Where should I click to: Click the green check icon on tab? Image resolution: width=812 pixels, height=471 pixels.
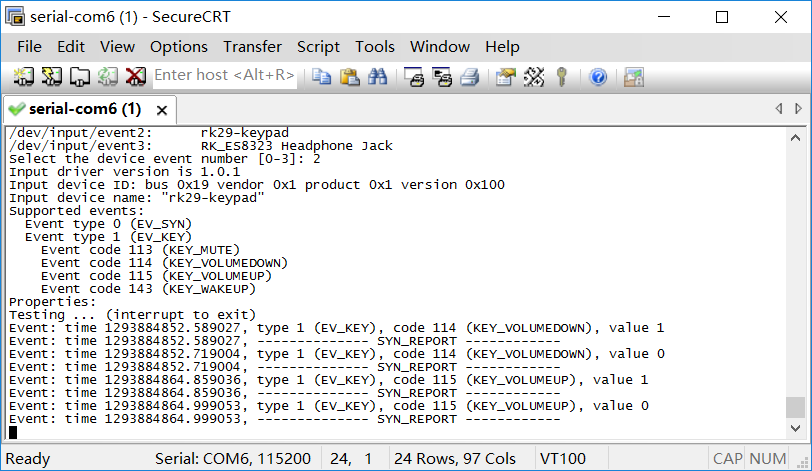(17, 109)
